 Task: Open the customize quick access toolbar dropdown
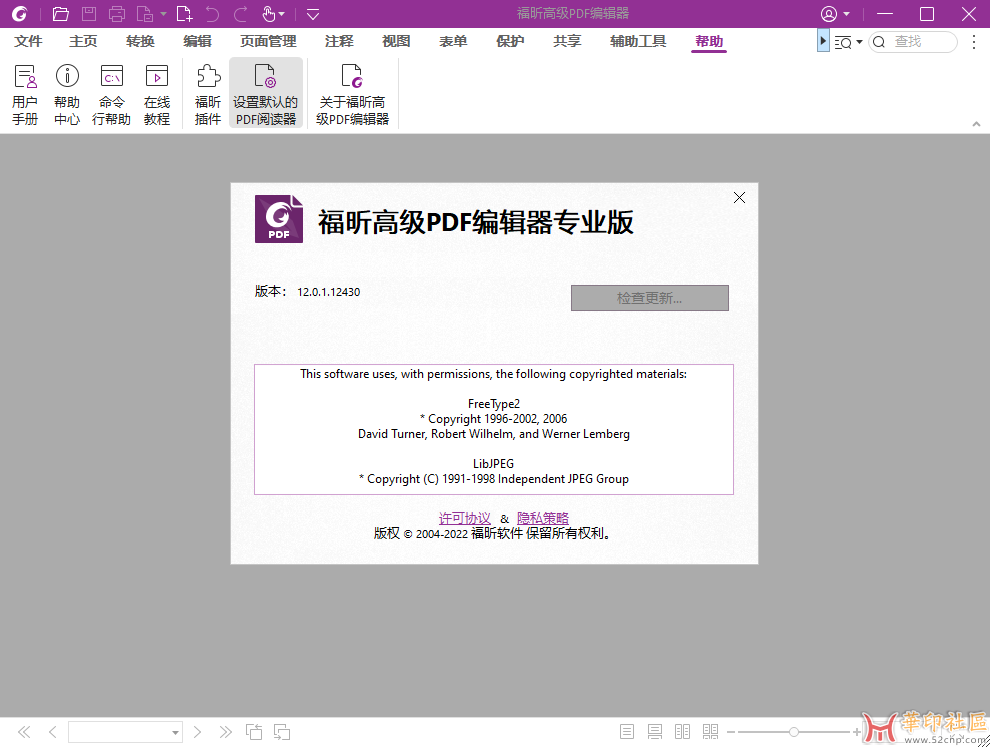click(313, 14)
